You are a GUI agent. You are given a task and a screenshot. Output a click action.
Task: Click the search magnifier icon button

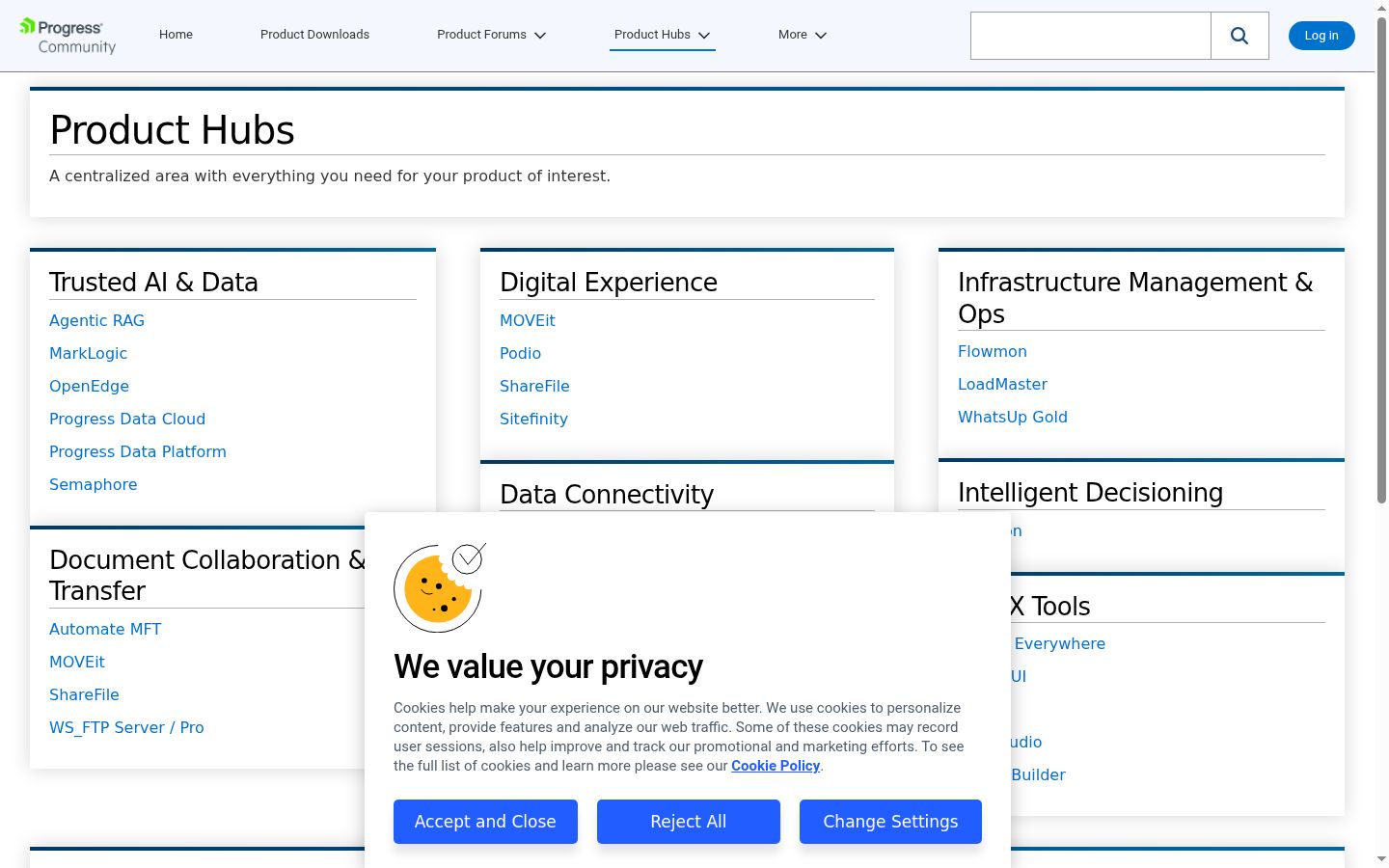click(1239, 36)
